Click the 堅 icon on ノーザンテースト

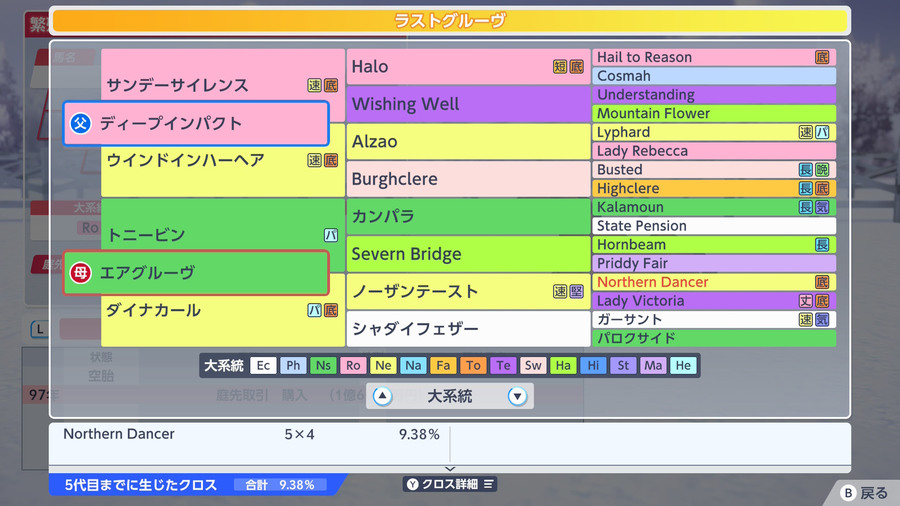tap(576, 291)
